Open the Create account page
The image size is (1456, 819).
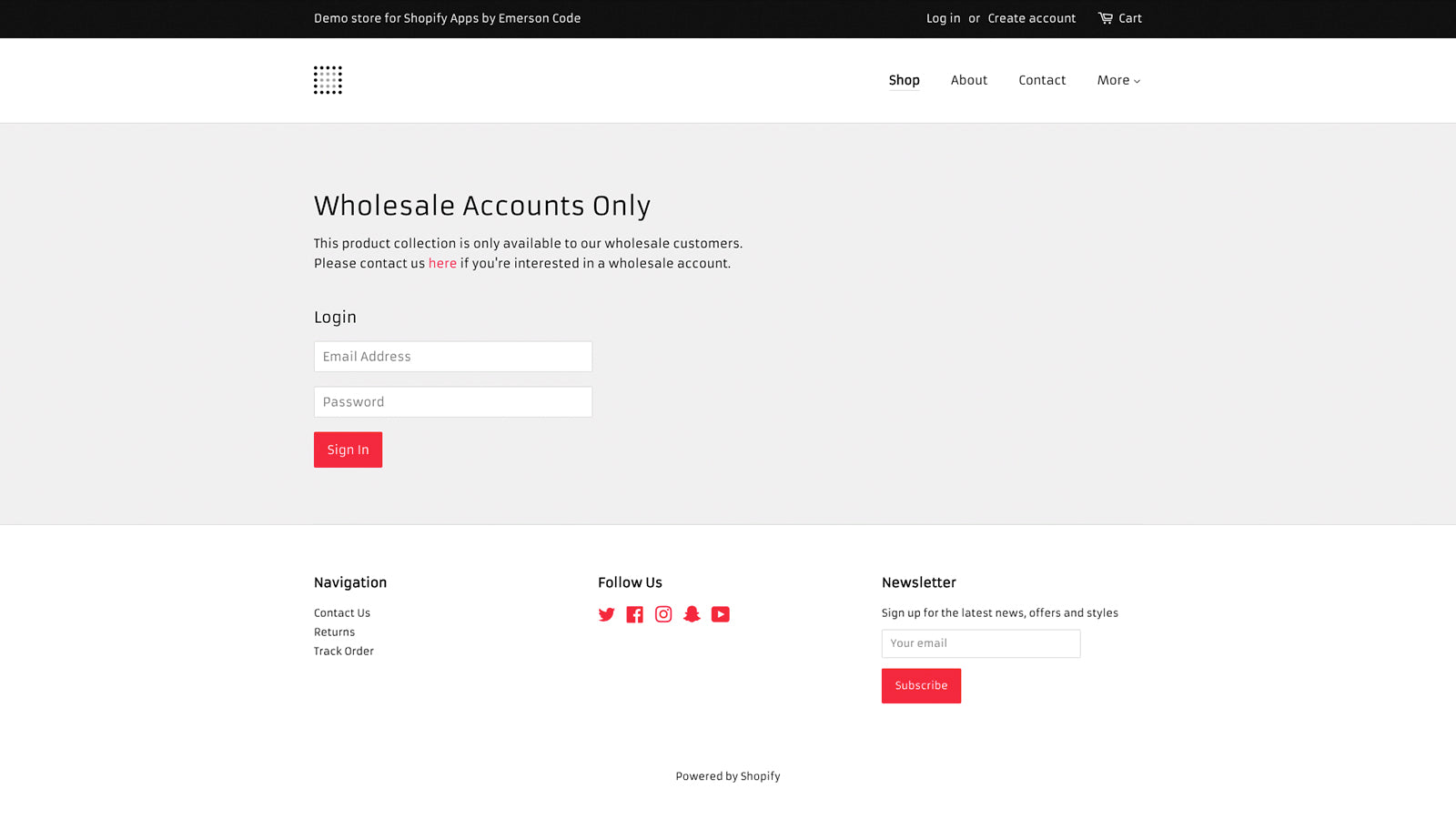1031,18
